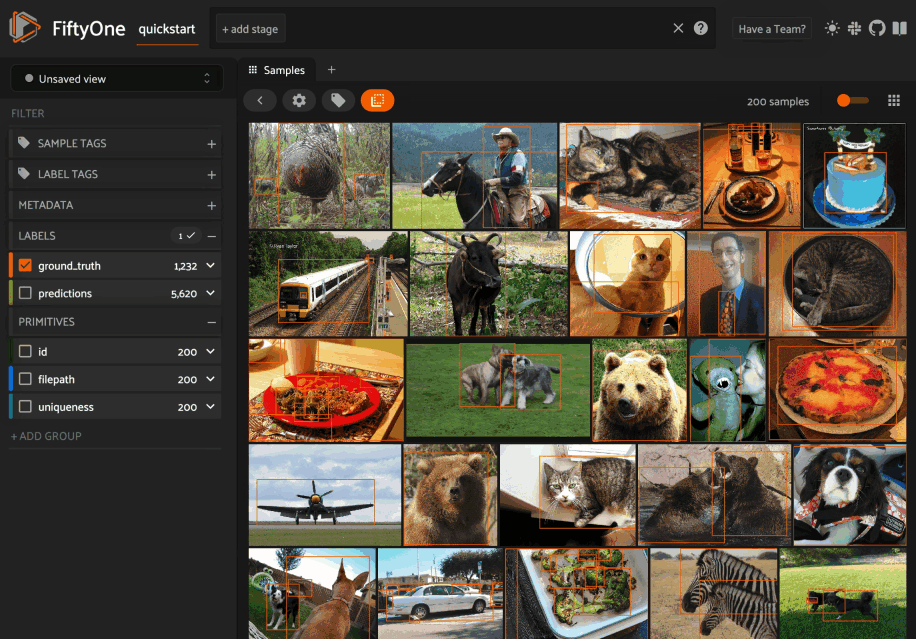Uncheck the ground_truth checkbox
The height and width of the screenshot is (639, 916).
pos(25,266)
